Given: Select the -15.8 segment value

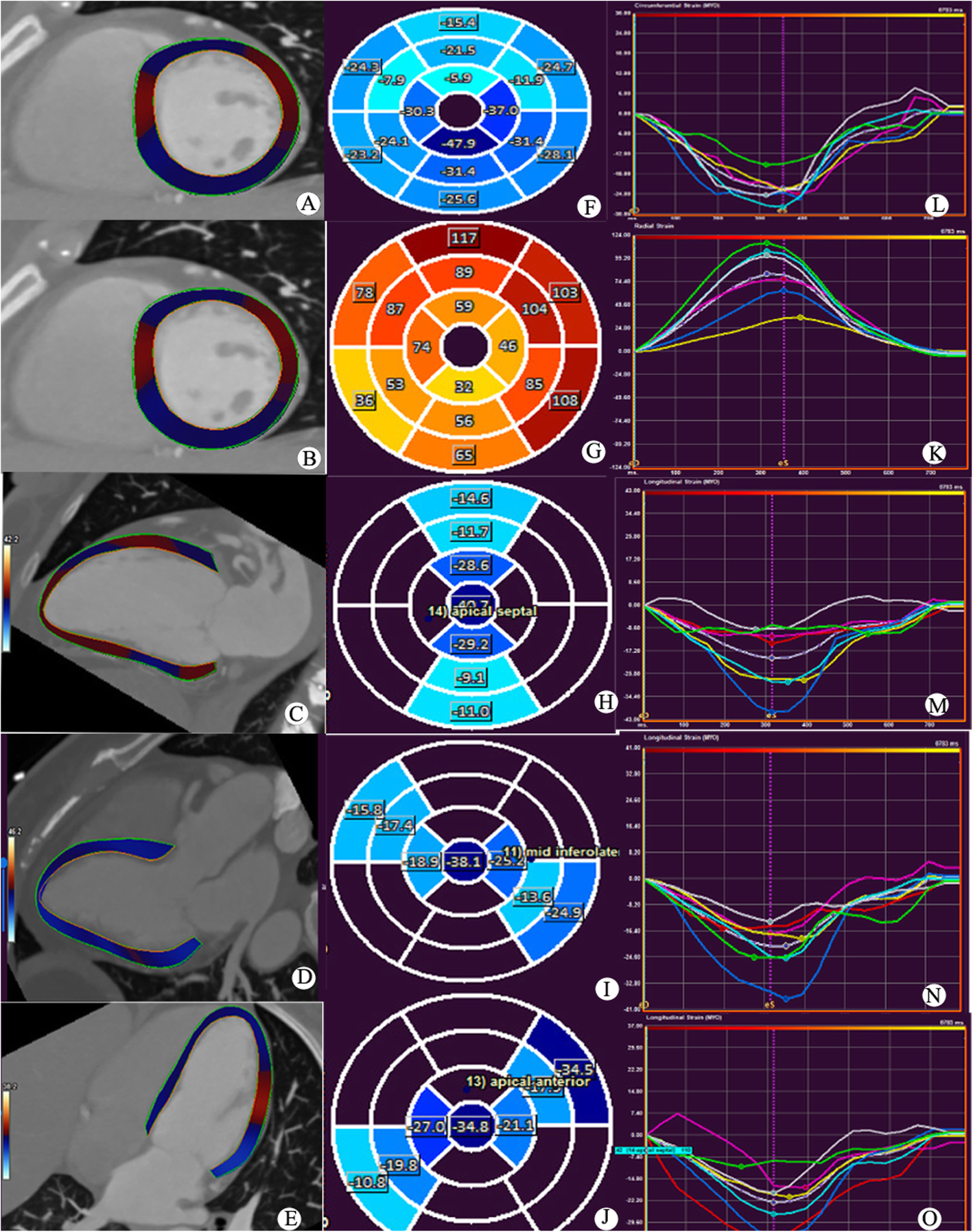Looking at the screenshot, I should coord(365,810).
